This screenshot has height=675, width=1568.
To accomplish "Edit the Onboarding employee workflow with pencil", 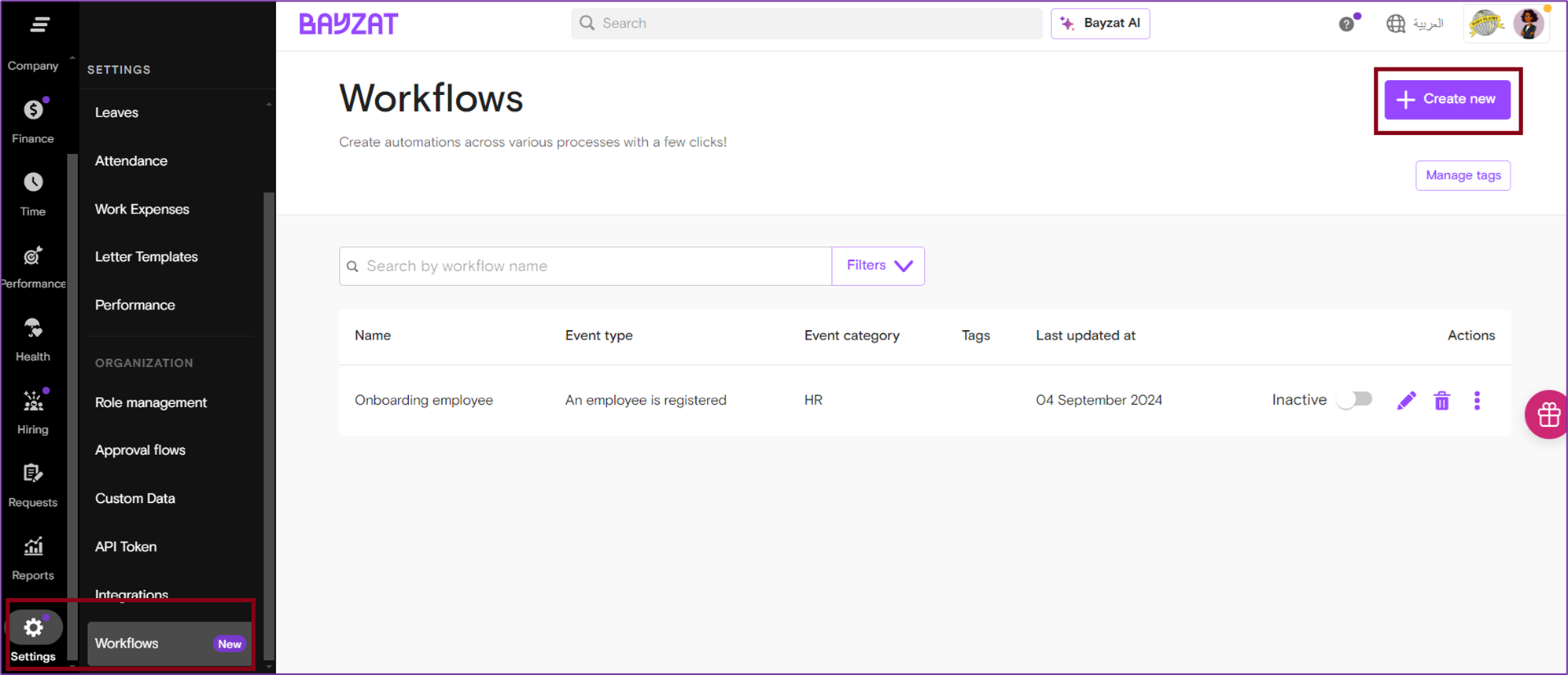I will pos(1406,401).
